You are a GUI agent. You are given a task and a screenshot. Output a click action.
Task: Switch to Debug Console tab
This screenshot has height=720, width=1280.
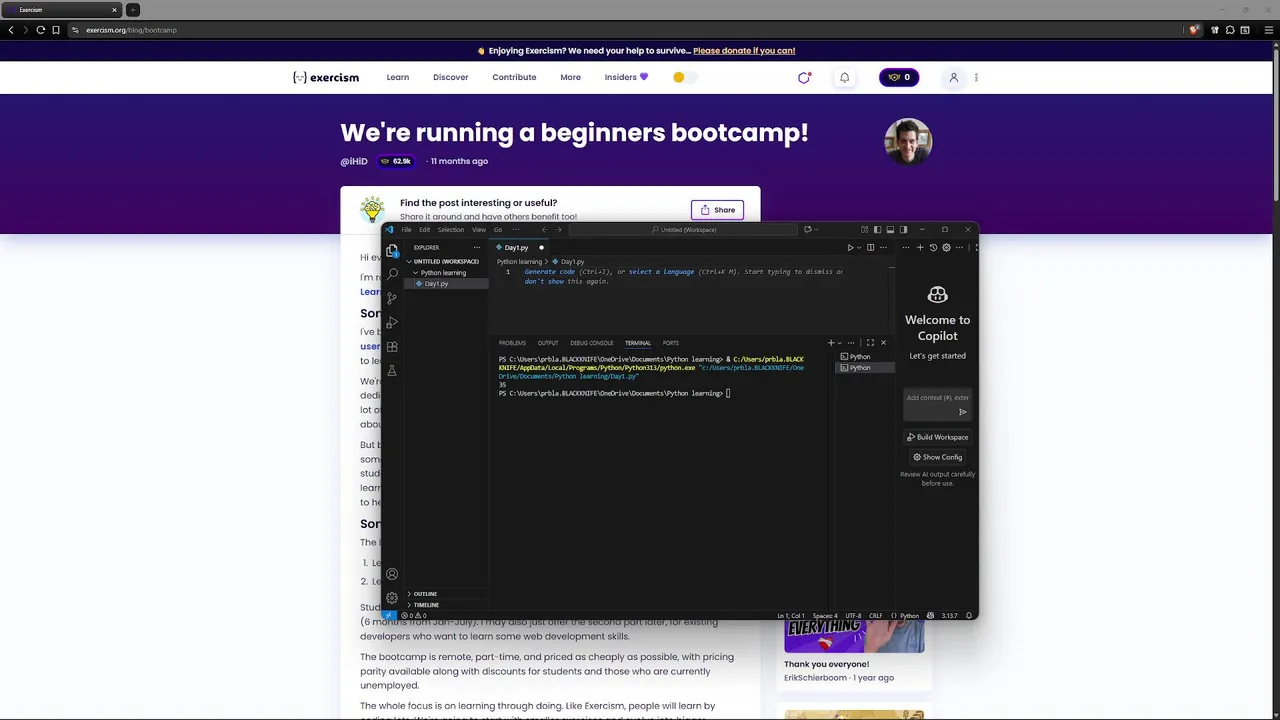592,343
